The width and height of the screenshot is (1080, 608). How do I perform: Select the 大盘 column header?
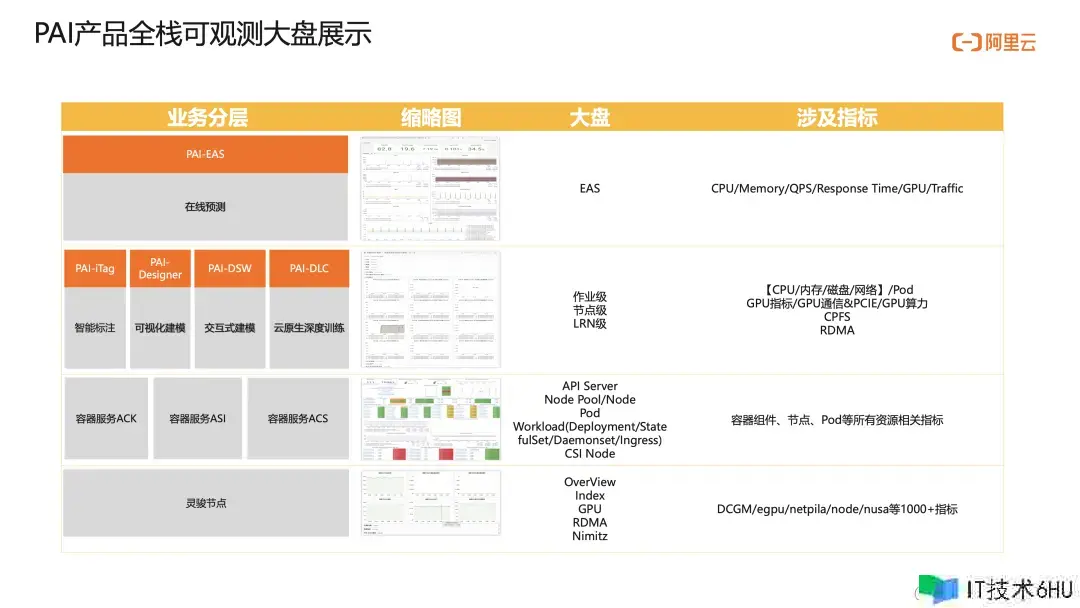pyautogui.click(x=590, y=118)
